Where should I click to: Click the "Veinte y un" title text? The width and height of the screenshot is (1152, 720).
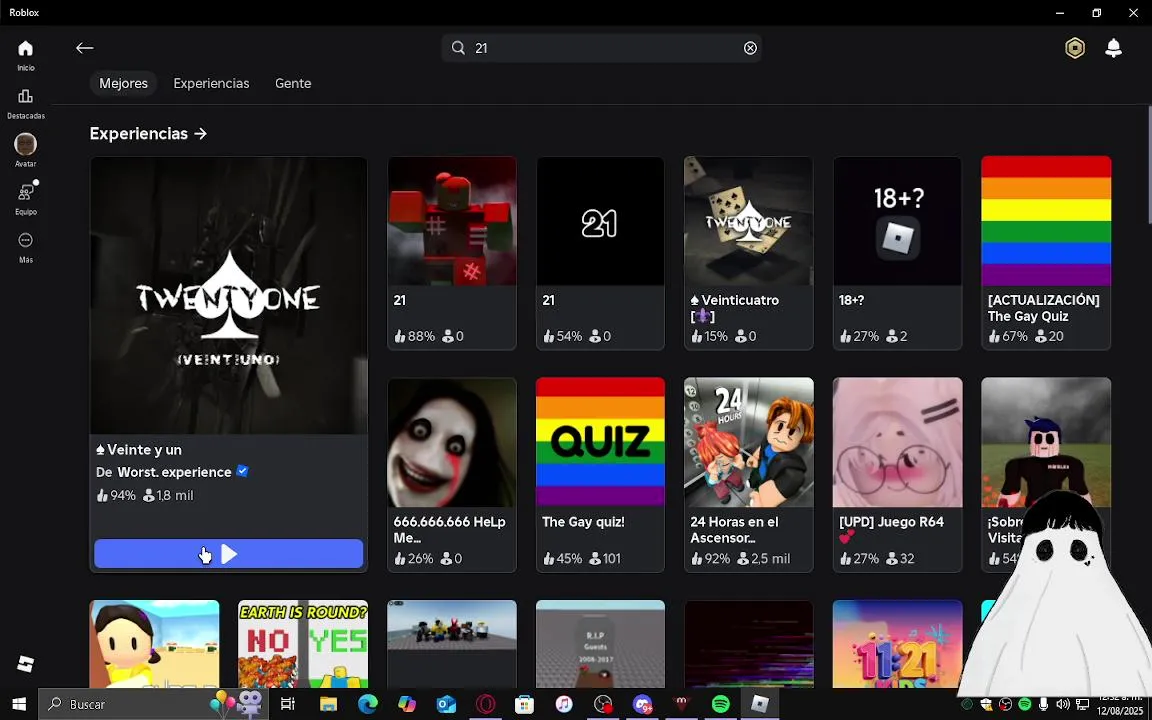[145, 450]
